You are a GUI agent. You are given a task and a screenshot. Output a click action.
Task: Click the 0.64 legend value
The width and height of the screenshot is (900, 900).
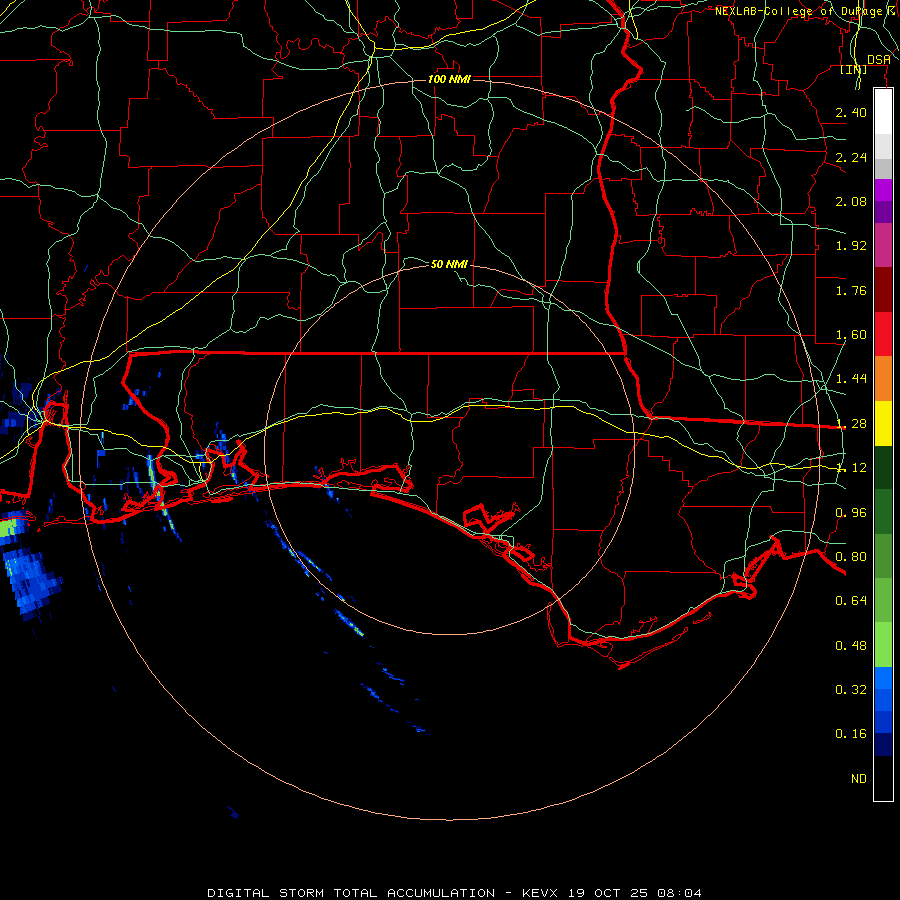(851, 601)
